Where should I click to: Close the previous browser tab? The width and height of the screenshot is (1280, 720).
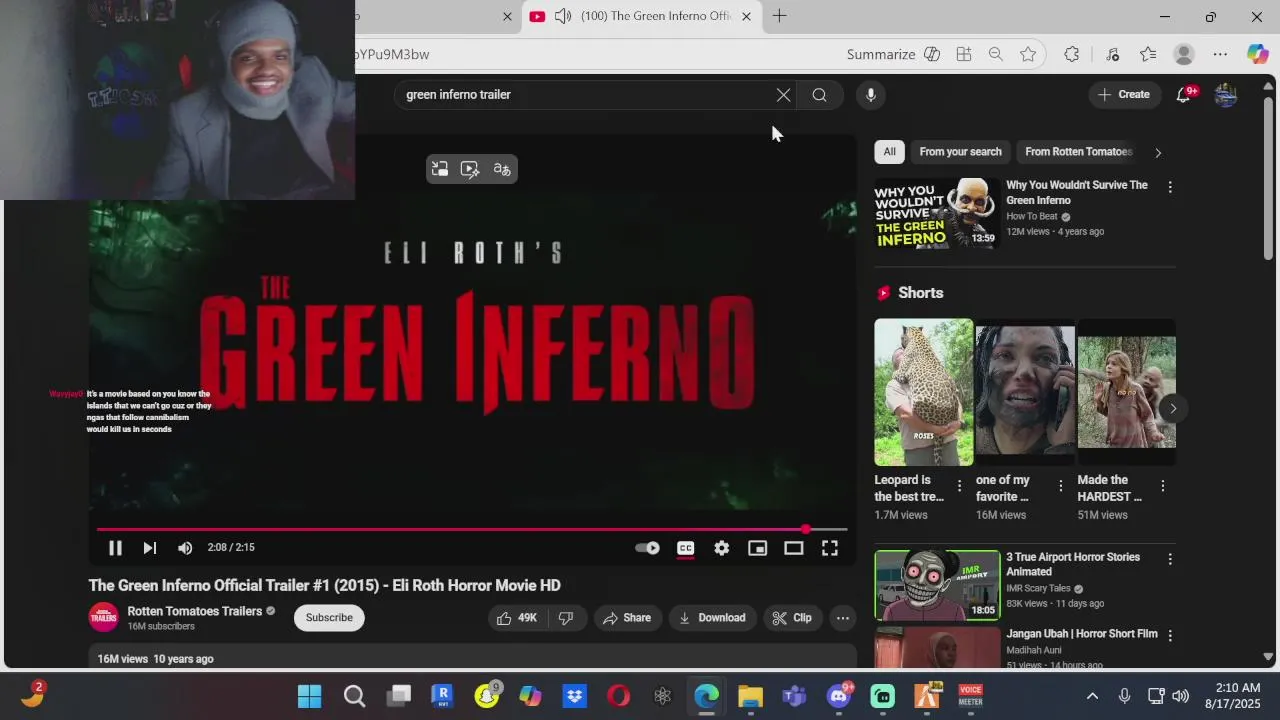point(507,16)
